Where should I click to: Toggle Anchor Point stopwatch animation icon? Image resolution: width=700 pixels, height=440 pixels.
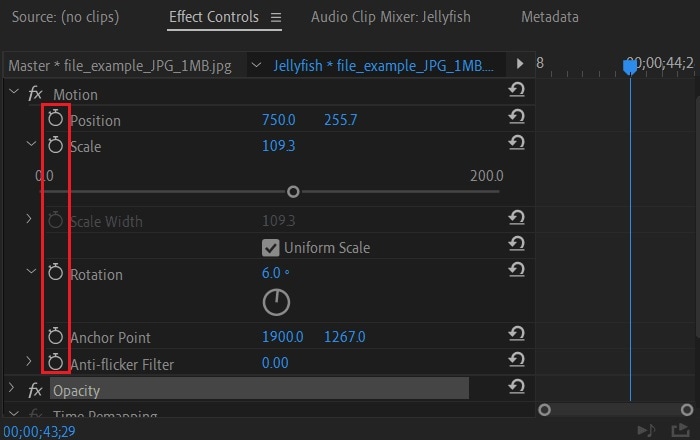tap(56, 336)
